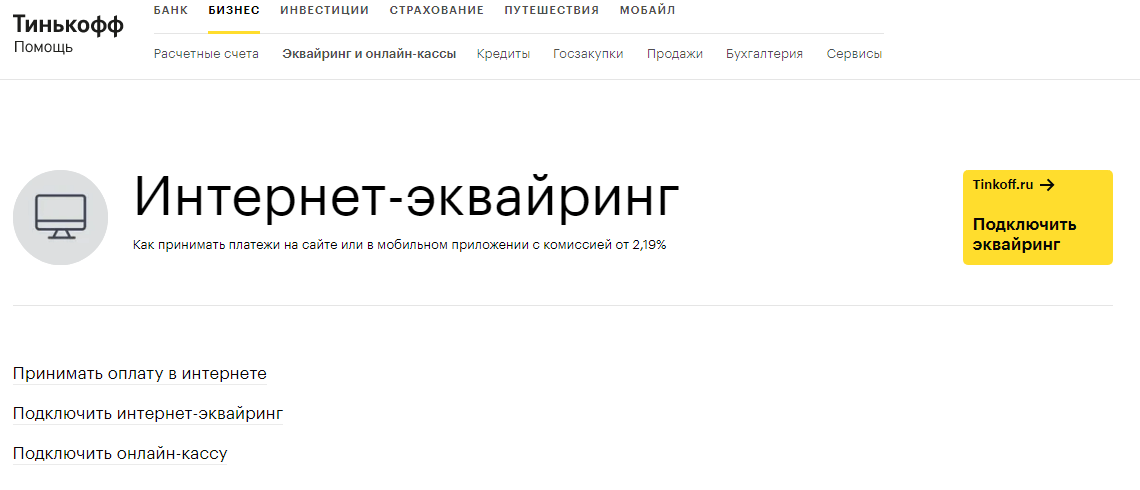The image size is (1140, 490).
Task: Switch to the БАНК tab
Action: coord(171,10)
